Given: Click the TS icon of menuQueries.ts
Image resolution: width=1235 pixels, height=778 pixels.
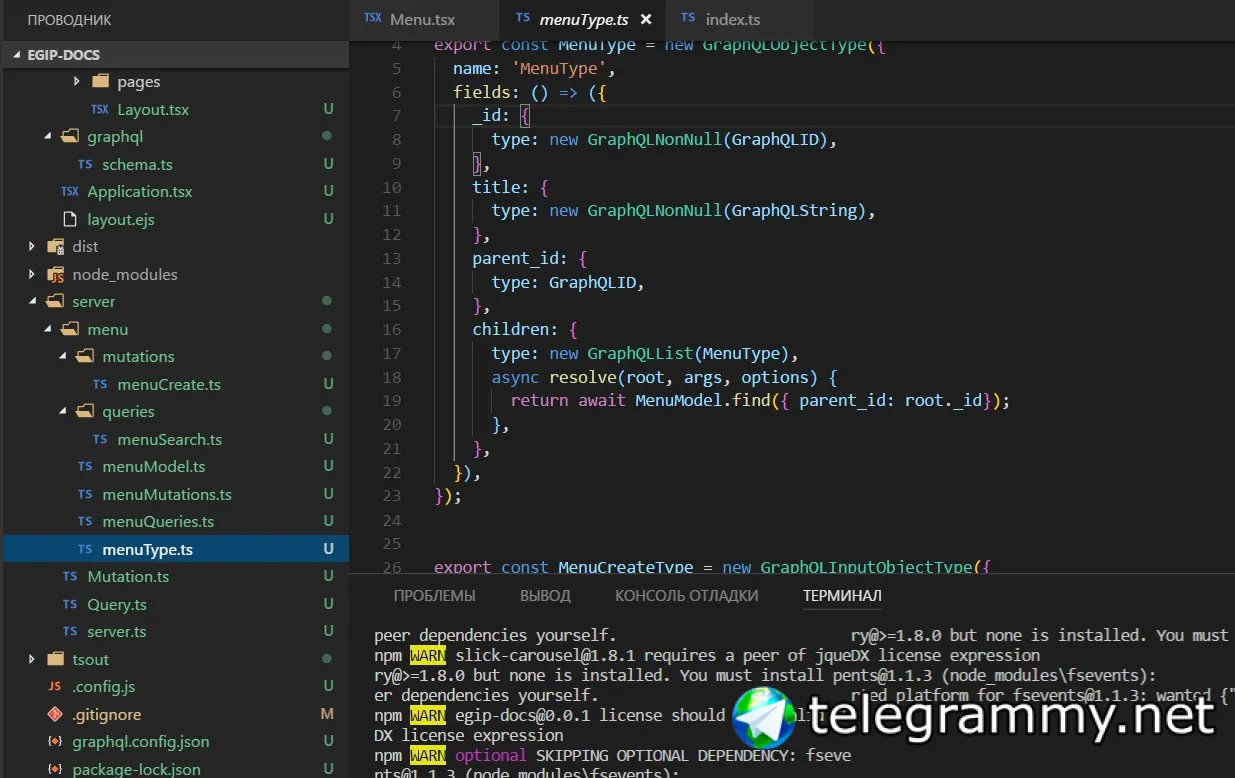Looking at the screenshot, I should 84,521.
